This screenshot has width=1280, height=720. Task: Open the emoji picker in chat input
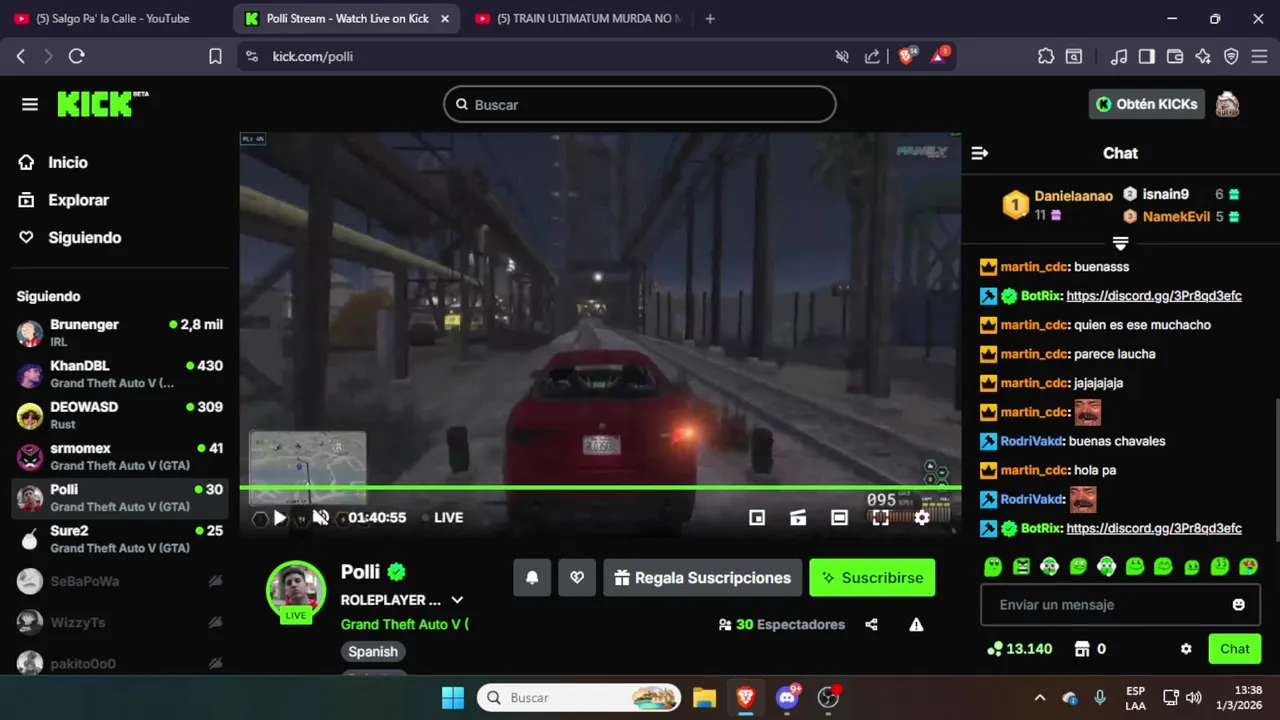1239,605
